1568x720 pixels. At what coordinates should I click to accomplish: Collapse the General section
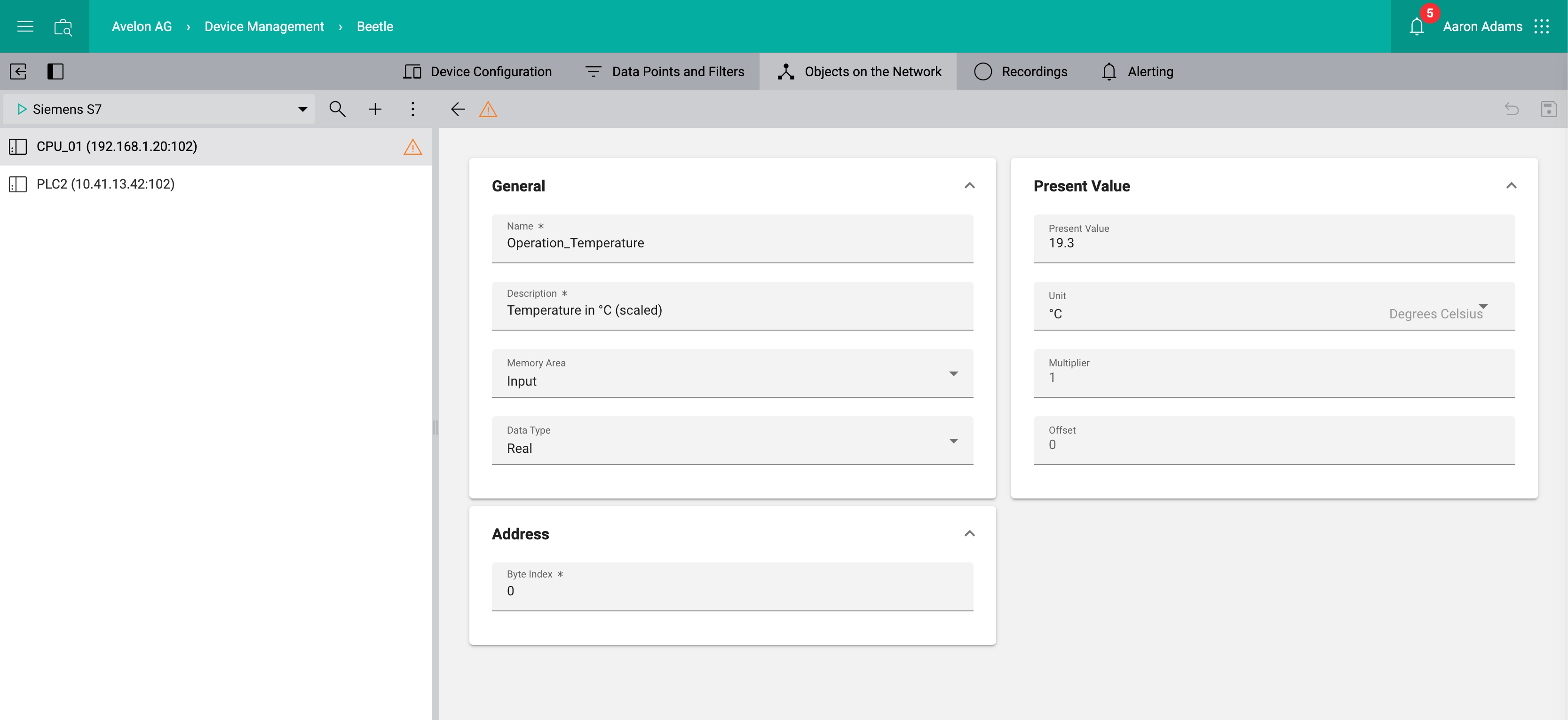pyautogui.click(x=970, y=186)
